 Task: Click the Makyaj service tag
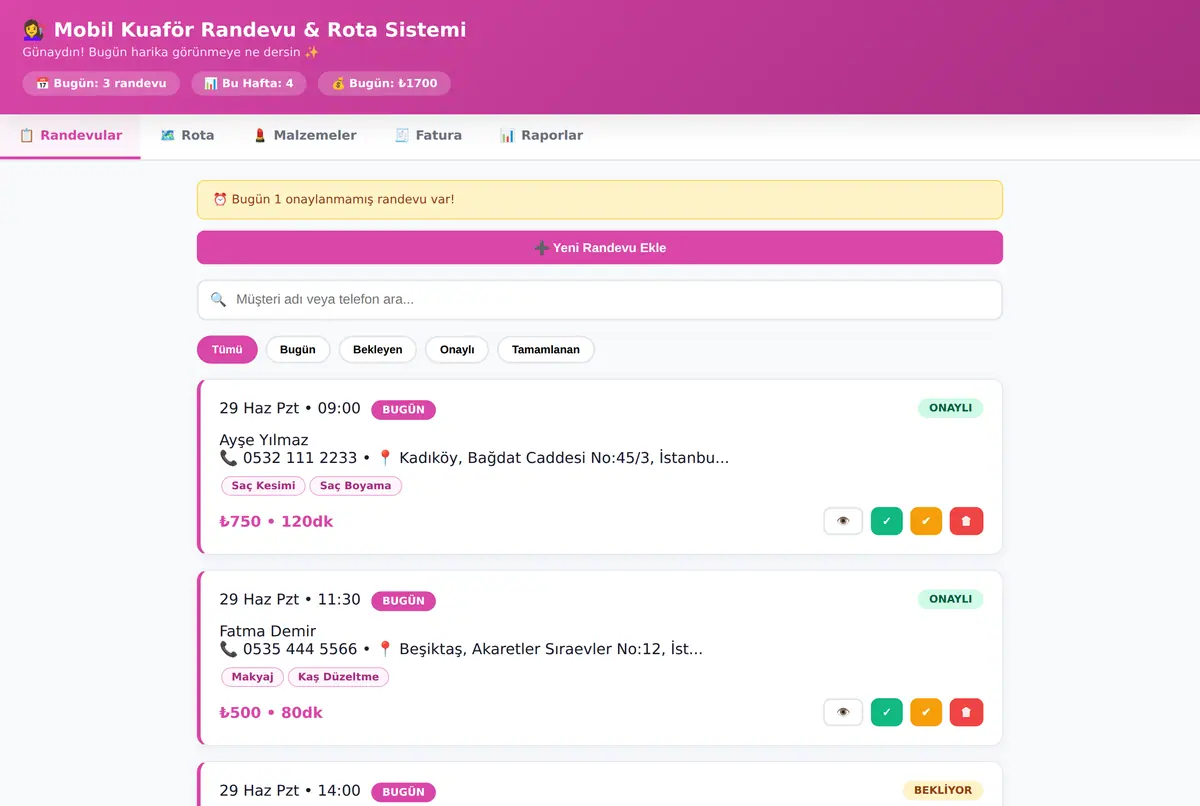point(252,677)
